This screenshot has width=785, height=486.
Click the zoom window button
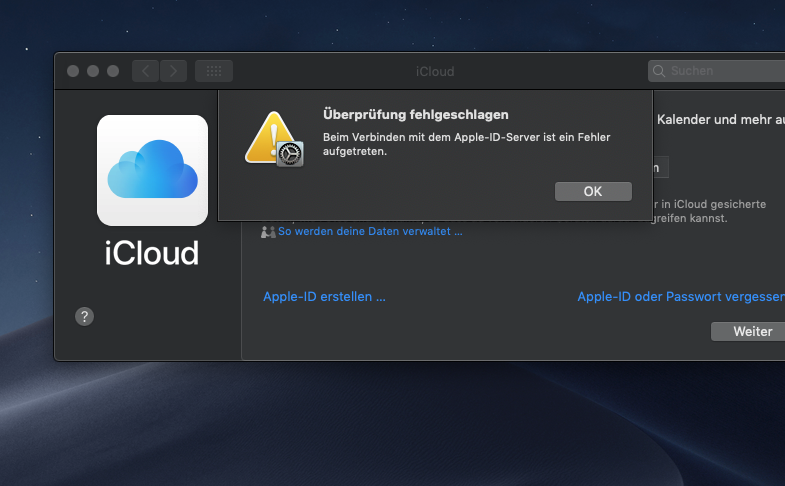click(x=113, y=71)
